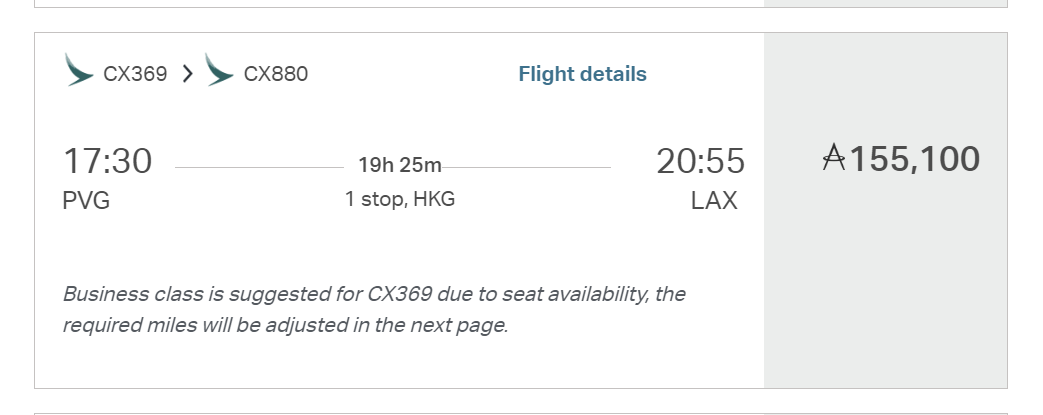Click the 17:30 departure time

[x=107, y=161]
